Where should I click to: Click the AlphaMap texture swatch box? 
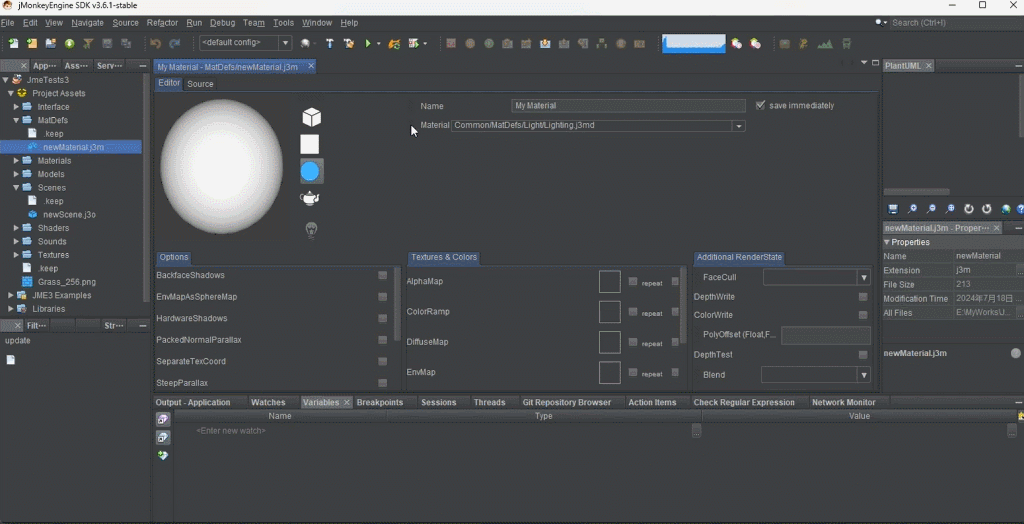click(x=609, y=282)
